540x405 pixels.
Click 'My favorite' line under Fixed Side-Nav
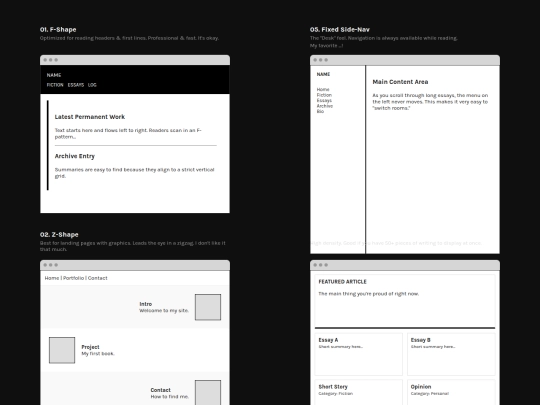326,45
